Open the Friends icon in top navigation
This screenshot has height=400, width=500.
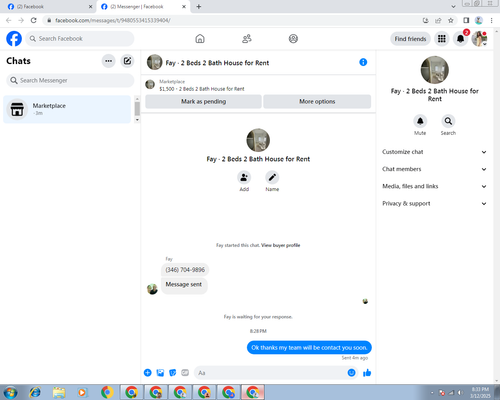click(x=247, y=39)
